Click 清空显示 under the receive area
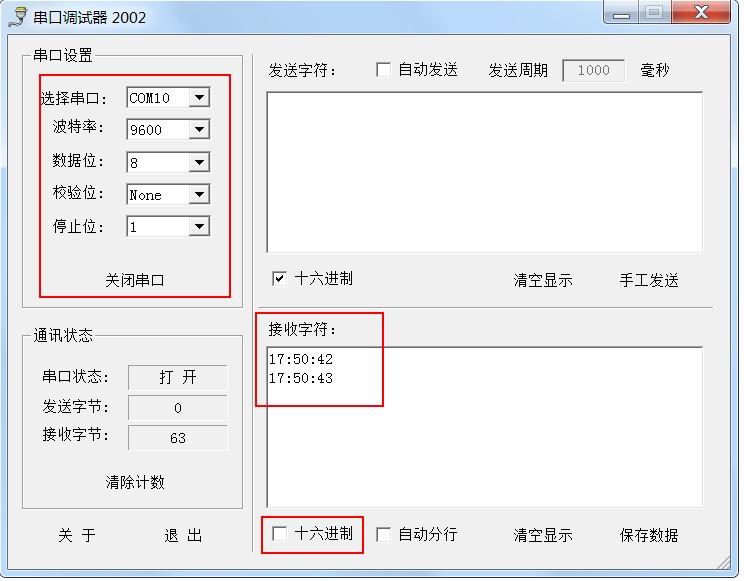Image resolution: width=744 pixels, height=581 pixels. tap(543, 536)
